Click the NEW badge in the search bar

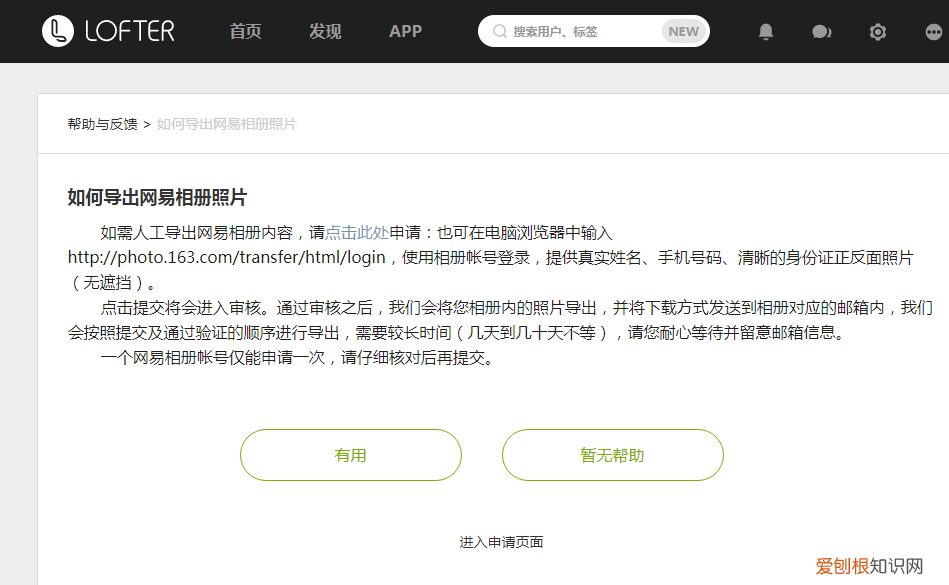point(683,31)
